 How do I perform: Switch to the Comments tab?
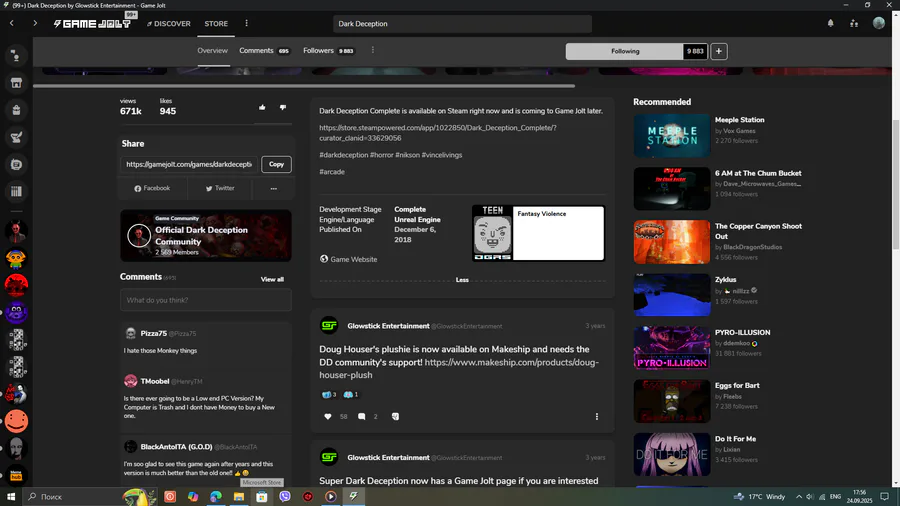click(264, 50)
